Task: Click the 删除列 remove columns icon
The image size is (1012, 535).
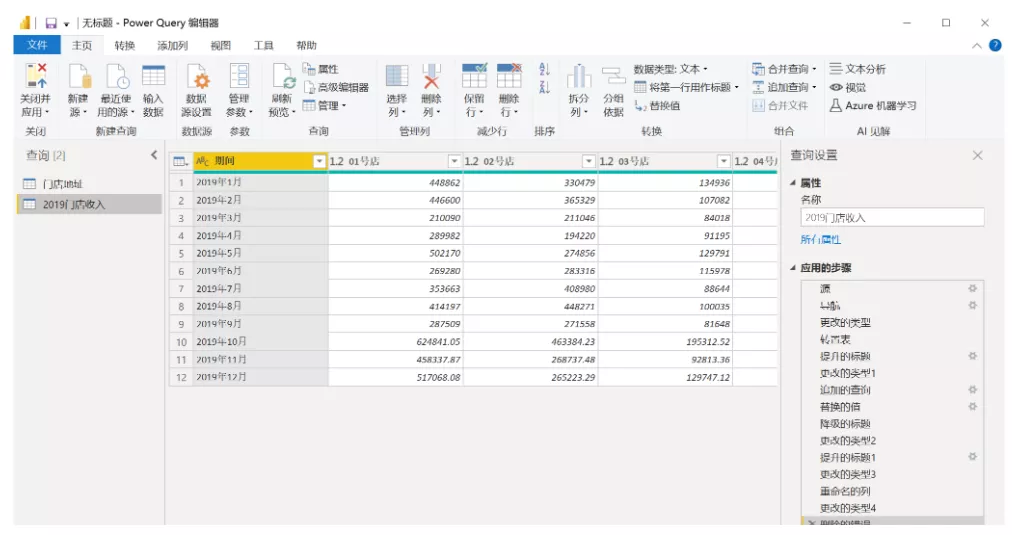Action: click(x=431, y=76)
